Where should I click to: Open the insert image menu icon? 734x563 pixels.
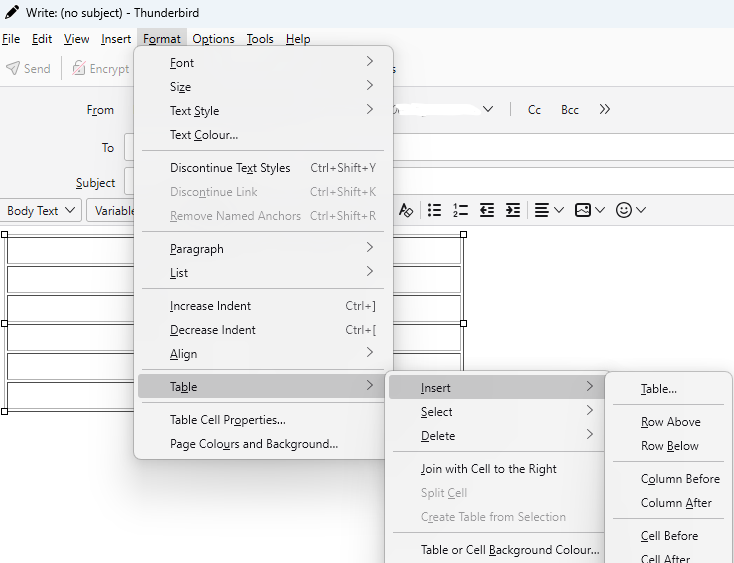tap(590, 210)
